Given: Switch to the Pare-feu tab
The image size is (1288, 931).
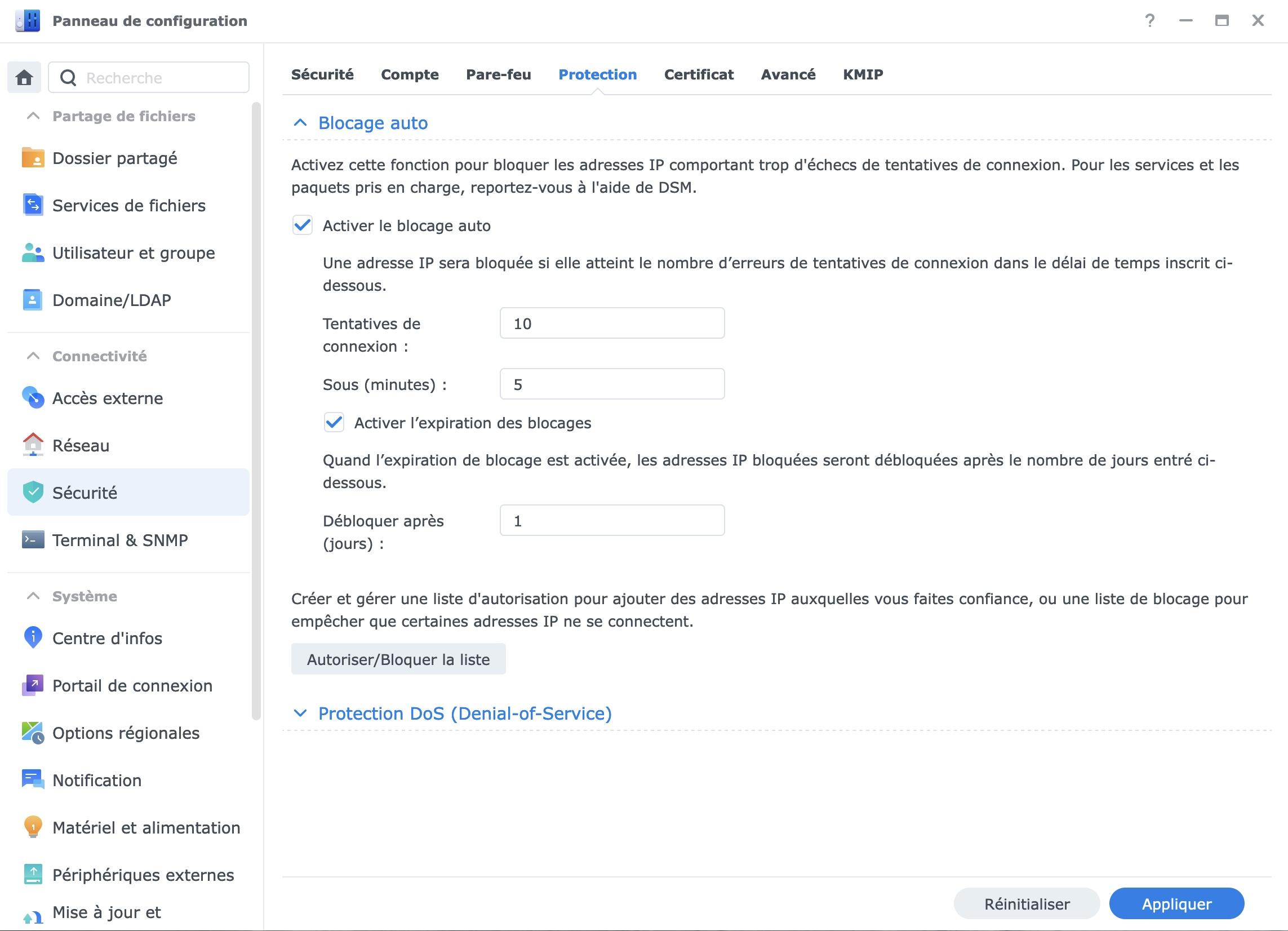Looking at the screenshot, I should tap(498, 74).
